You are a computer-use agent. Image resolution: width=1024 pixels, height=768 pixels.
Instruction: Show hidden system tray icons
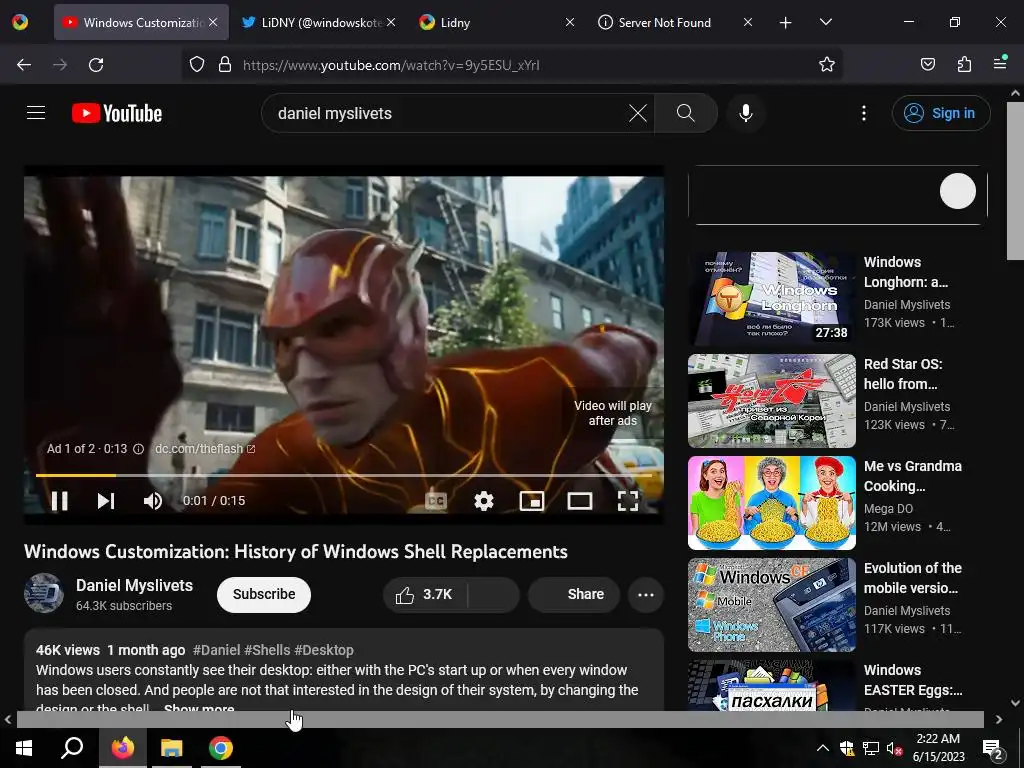click(823, 748)
